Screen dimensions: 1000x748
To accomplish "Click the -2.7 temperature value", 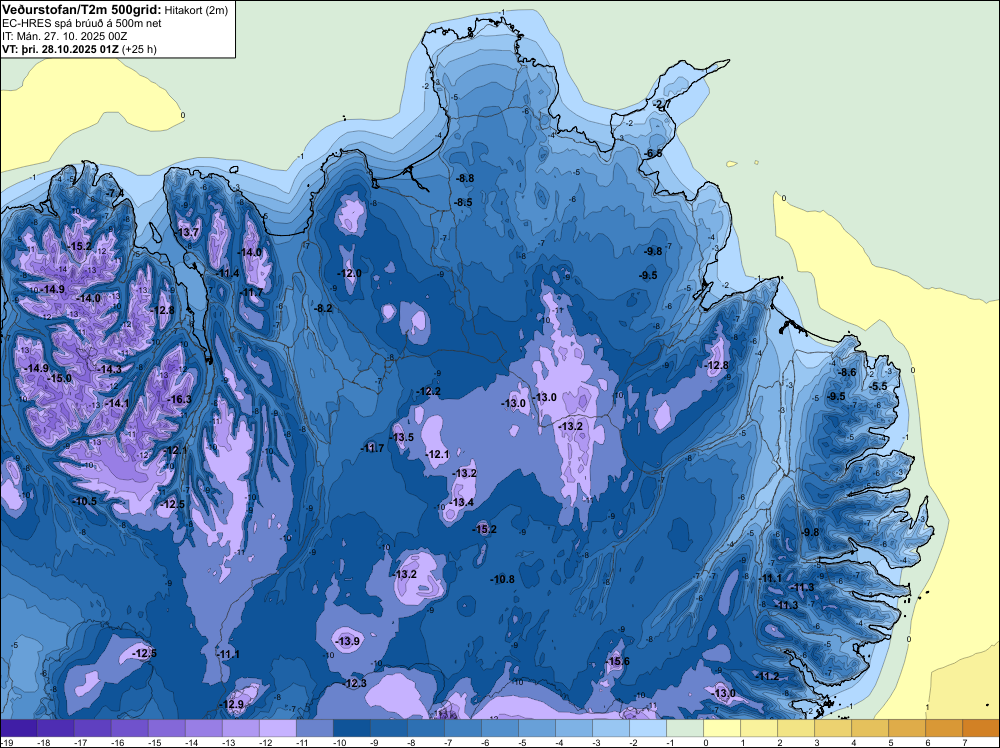I will [663, 104].
